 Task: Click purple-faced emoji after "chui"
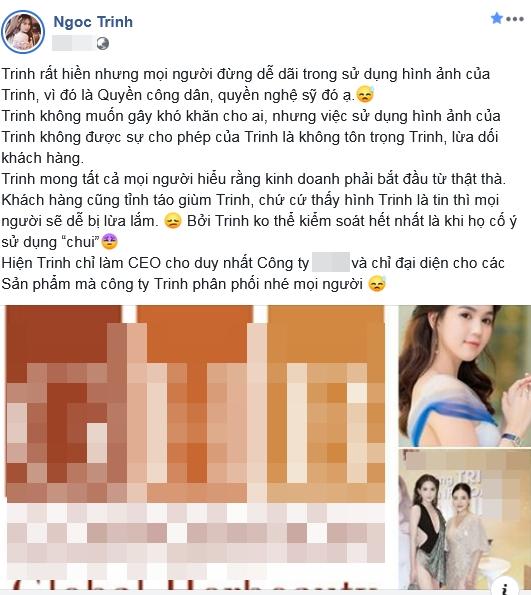(x=109, y=242)
